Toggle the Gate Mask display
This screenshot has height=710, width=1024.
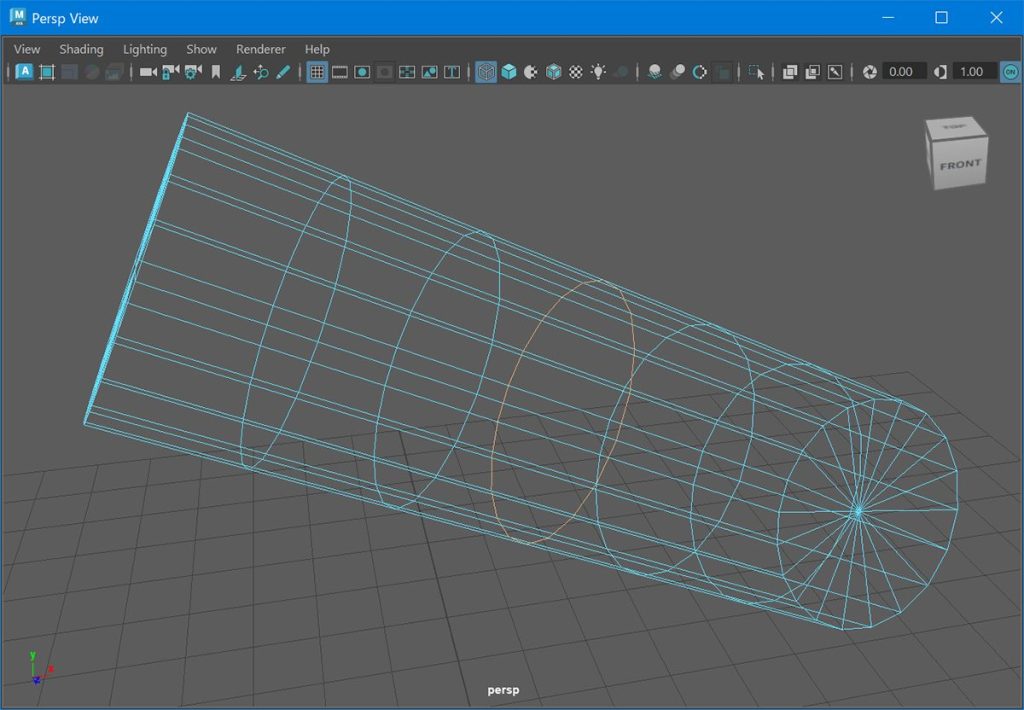point(385,72)
